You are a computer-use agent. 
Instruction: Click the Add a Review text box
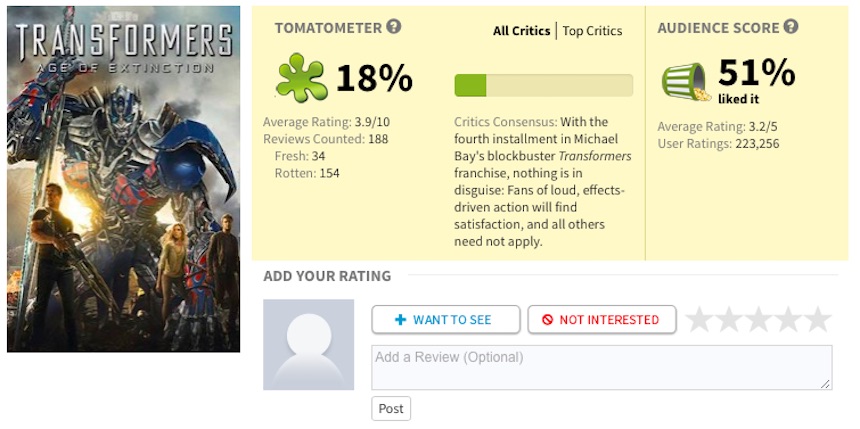601,367
